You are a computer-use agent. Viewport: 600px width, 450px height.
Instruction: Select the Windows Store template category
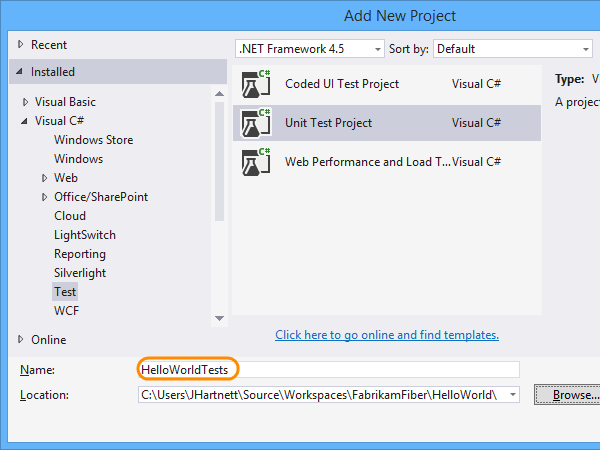(92, 140)
